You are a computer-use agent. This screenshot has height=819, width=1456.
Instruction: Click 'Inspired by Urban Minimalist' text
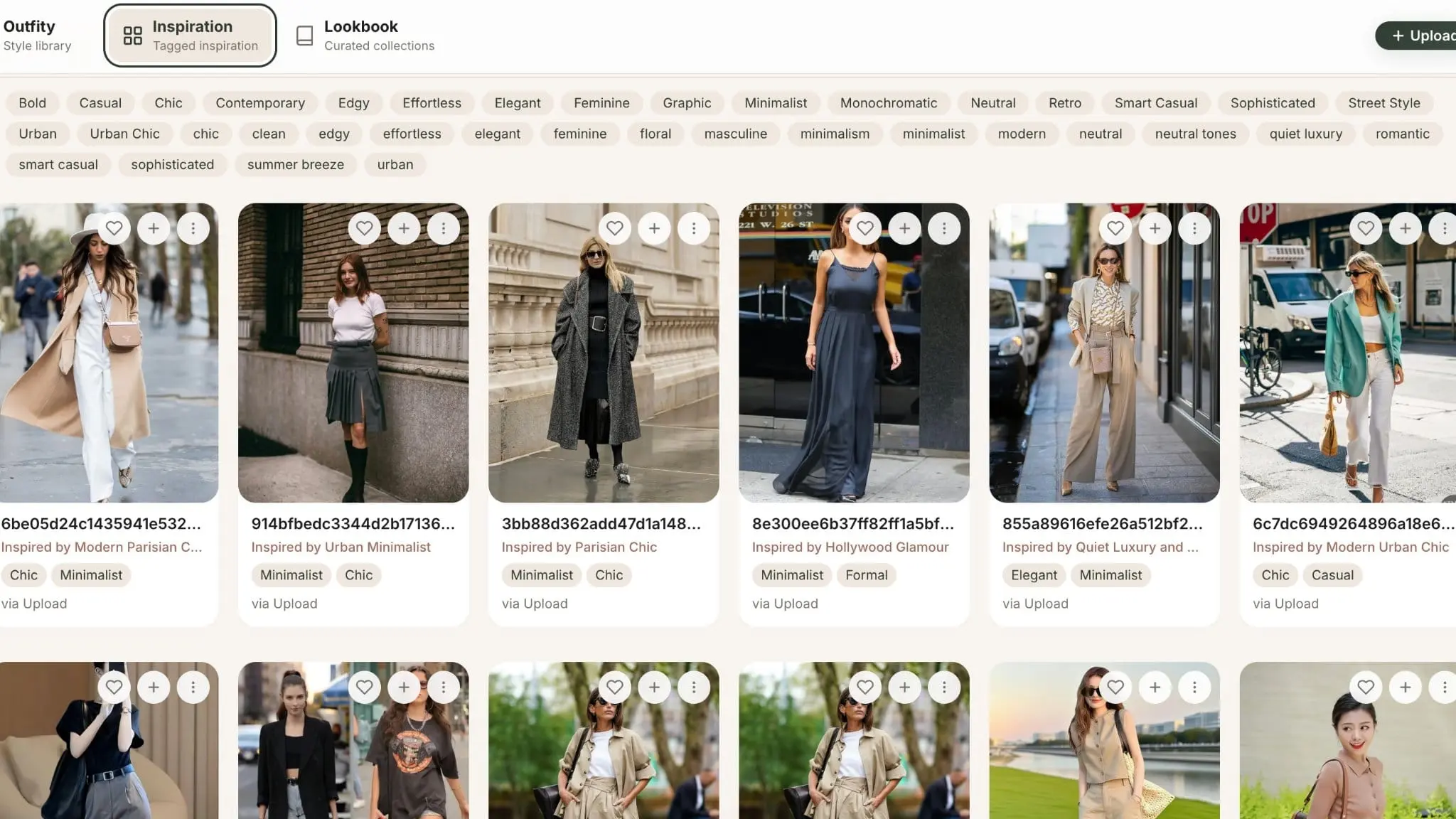(341, 547)
